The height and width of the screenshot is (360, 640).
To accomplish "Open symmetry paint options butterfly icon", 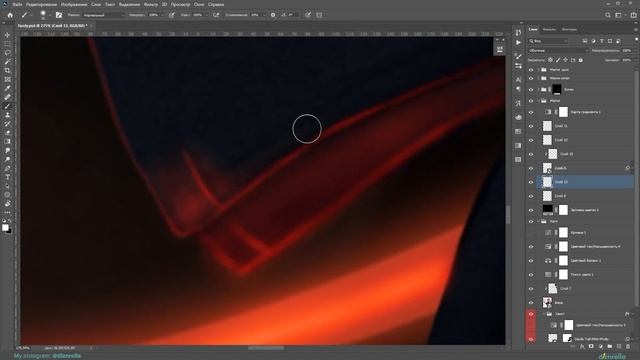I will [x=319, y=15].
